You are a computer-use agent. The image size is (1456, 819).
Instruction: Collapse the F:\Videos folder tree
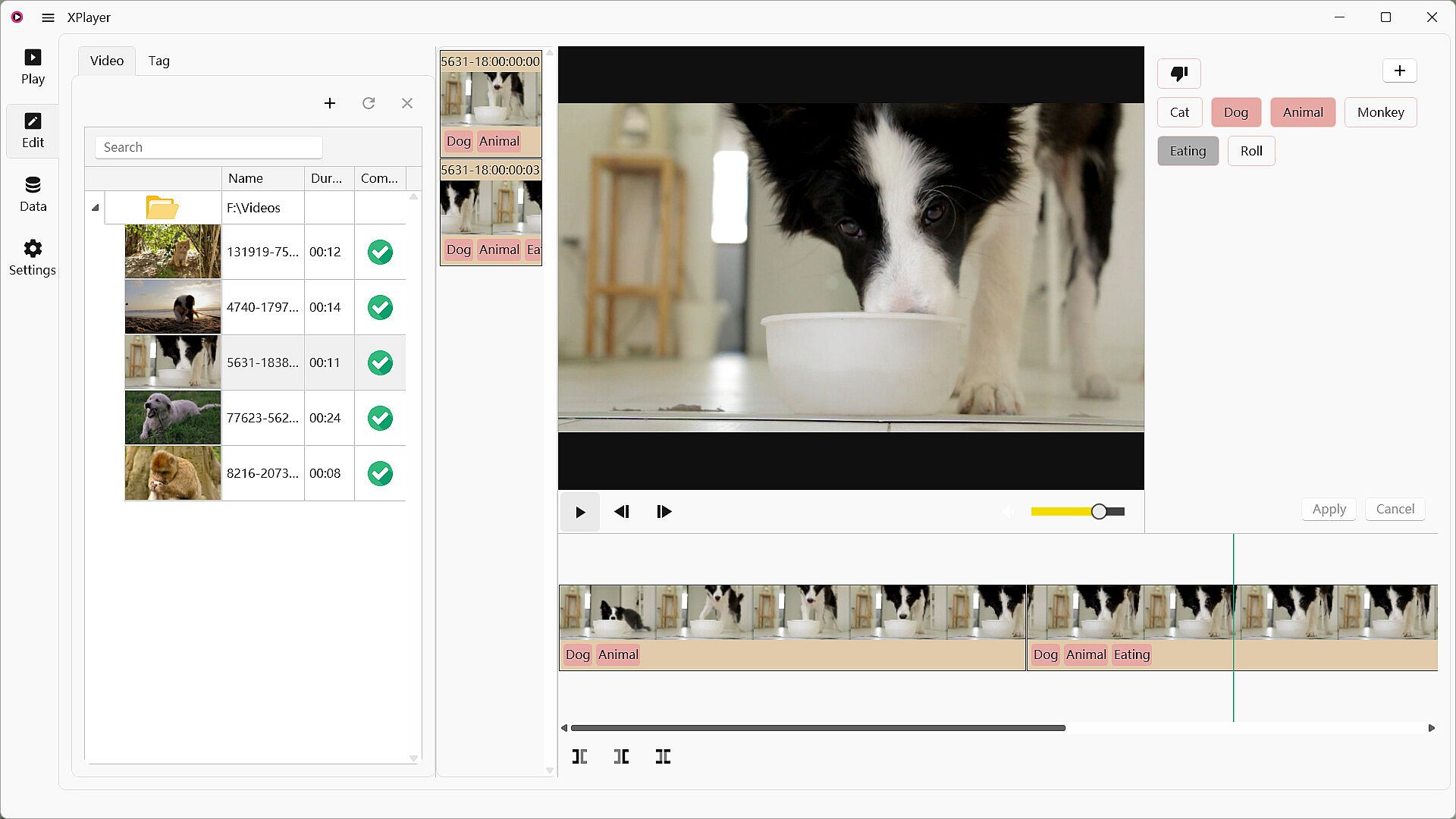tap(96, 208)
